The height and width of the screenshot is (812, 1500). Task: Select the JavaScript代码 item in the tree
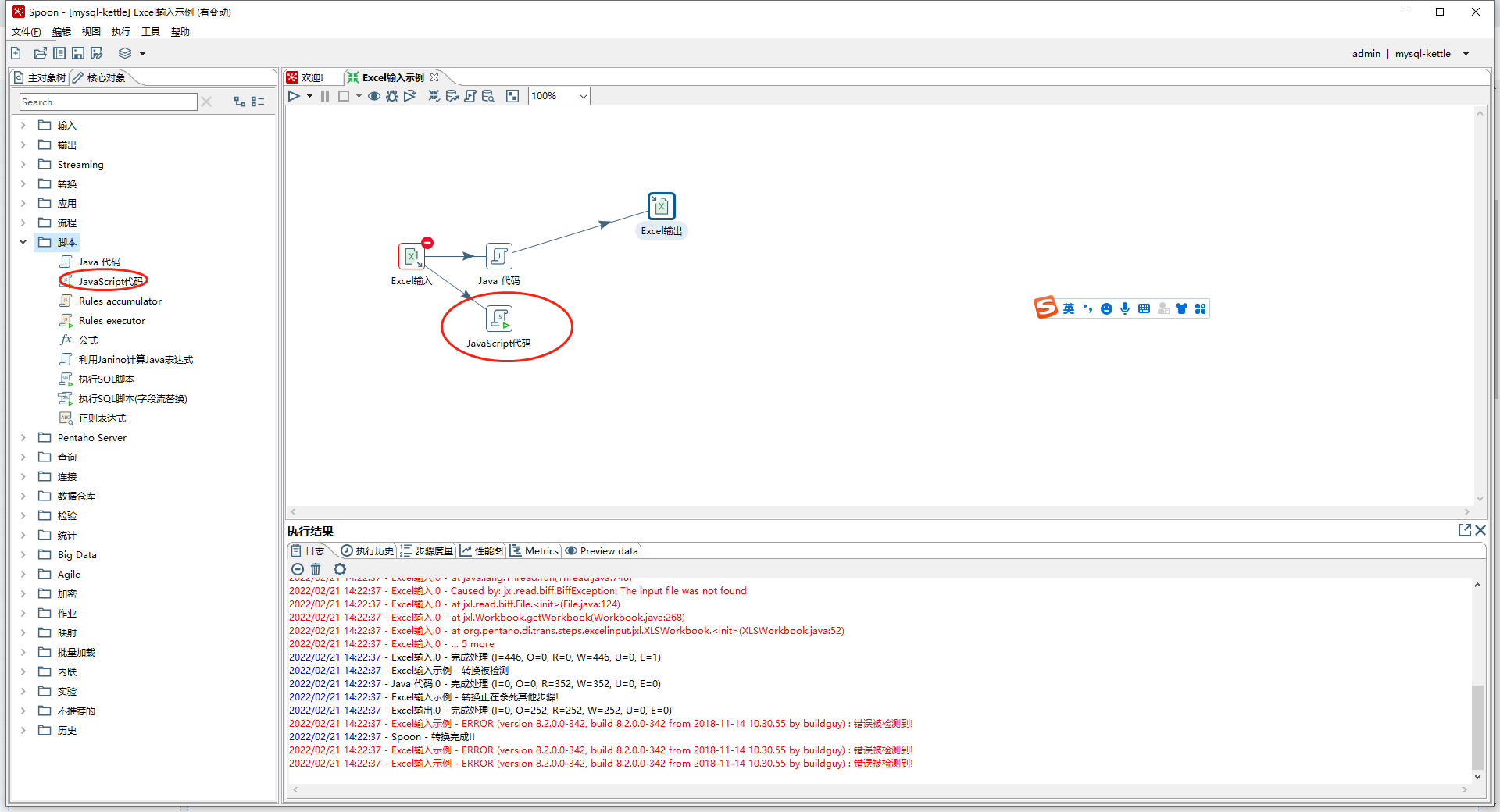coord(110,281)
